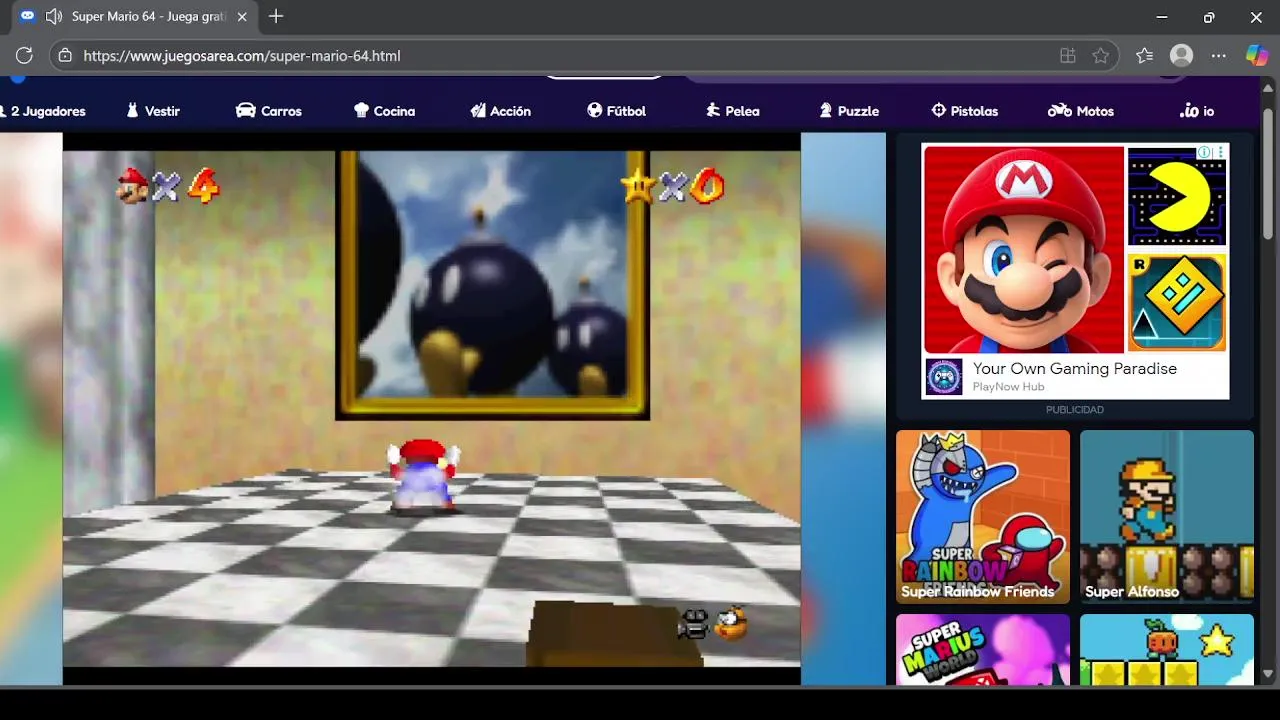Viewport: 1280px width, 720px height.
Task: Mute tab via speaker icon
Action: (x=54, y=16)
